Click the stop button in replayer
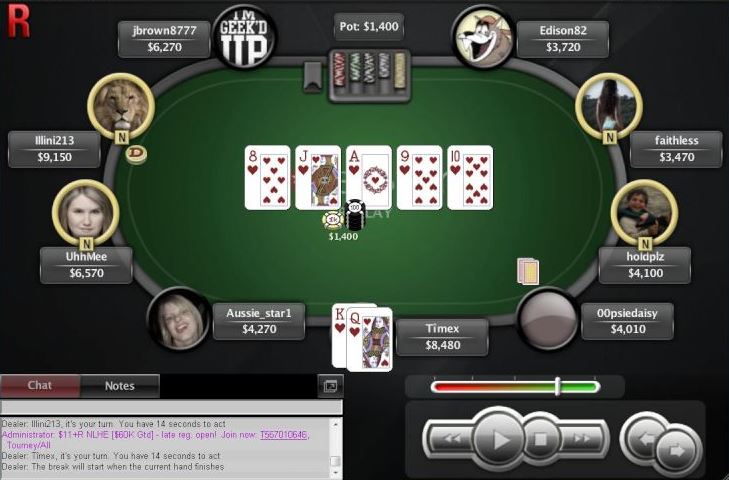 coord(540,439)
